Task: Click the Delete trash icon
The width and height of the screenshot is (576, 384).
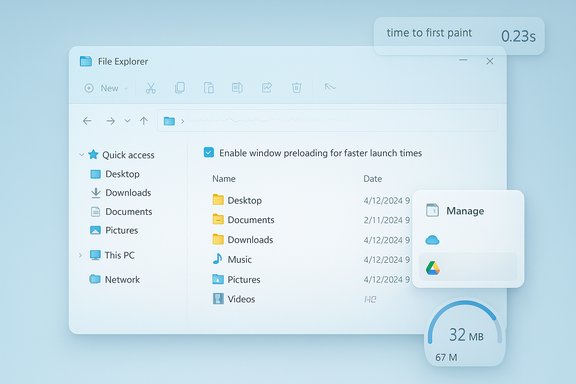Action: 296,88
